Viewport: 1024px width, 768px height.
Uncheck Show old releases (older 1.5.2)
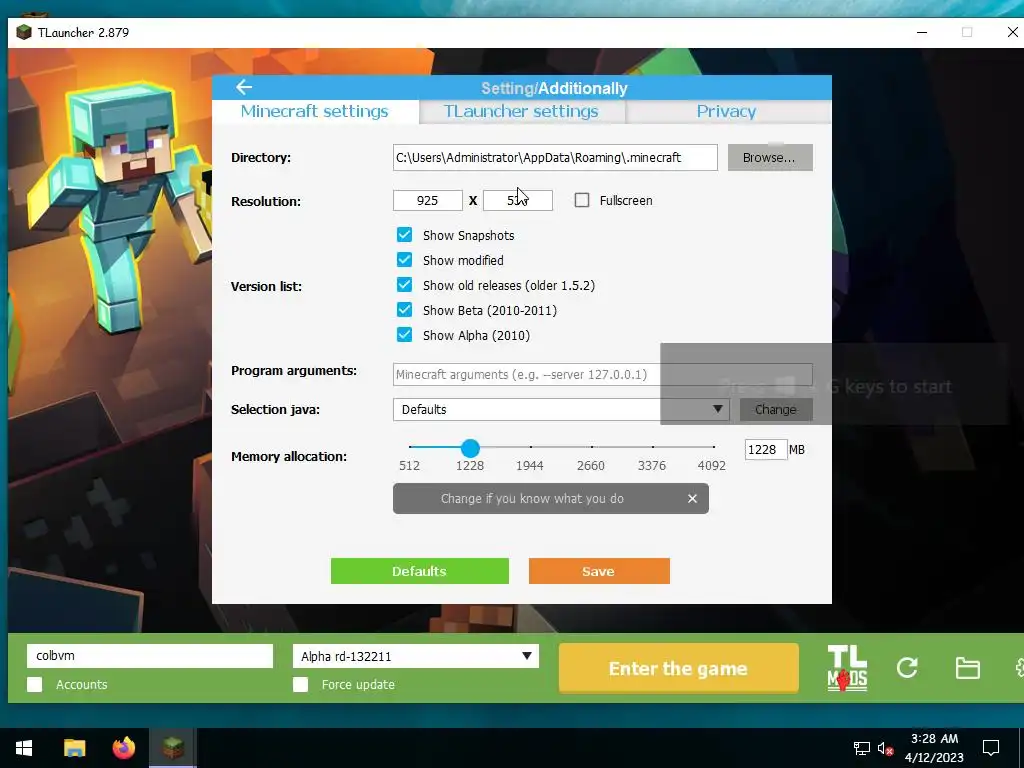coord(404,285)
